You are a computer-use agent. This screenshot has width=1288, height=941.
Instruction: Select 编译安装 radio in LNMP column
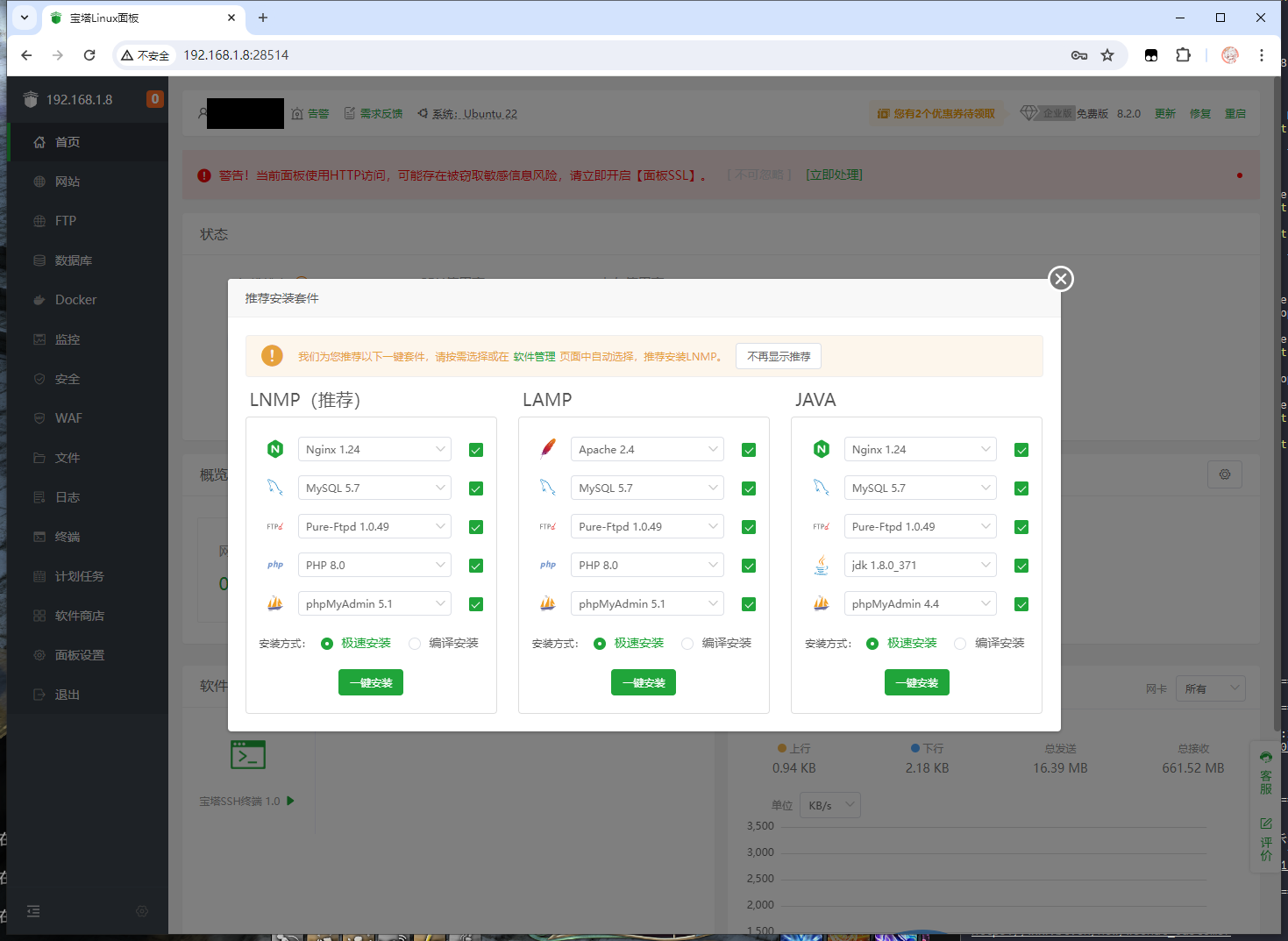point(415,643)
